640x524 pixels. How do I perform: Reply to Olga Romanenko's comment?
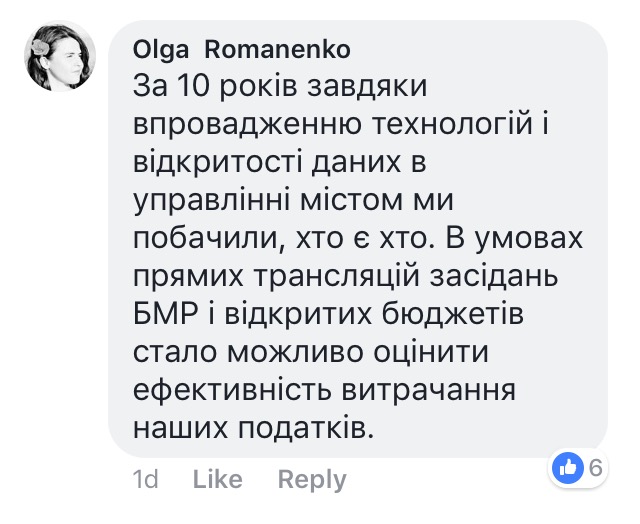point(312,480)
